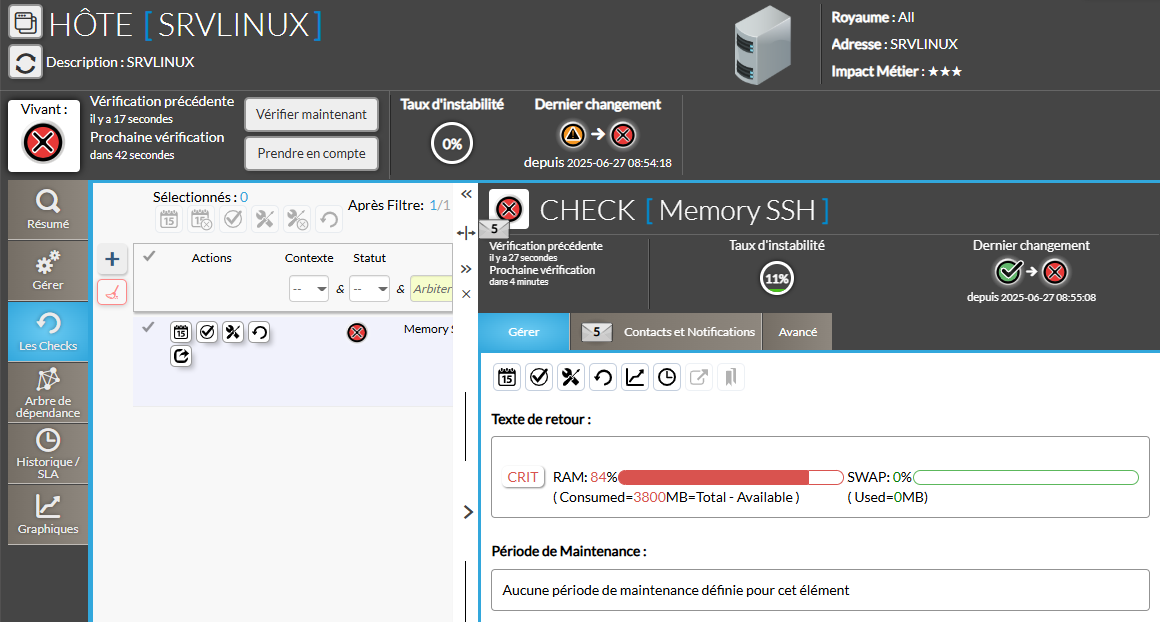Click the clock history icon in the check toolbar

coord(667,377)
